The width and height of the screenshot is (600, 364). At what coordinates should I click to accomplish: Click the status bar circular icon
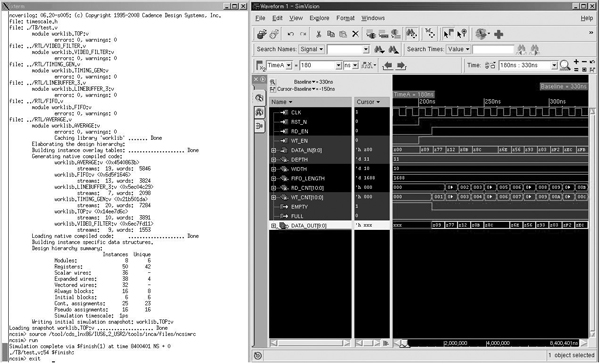coord(258,356)
